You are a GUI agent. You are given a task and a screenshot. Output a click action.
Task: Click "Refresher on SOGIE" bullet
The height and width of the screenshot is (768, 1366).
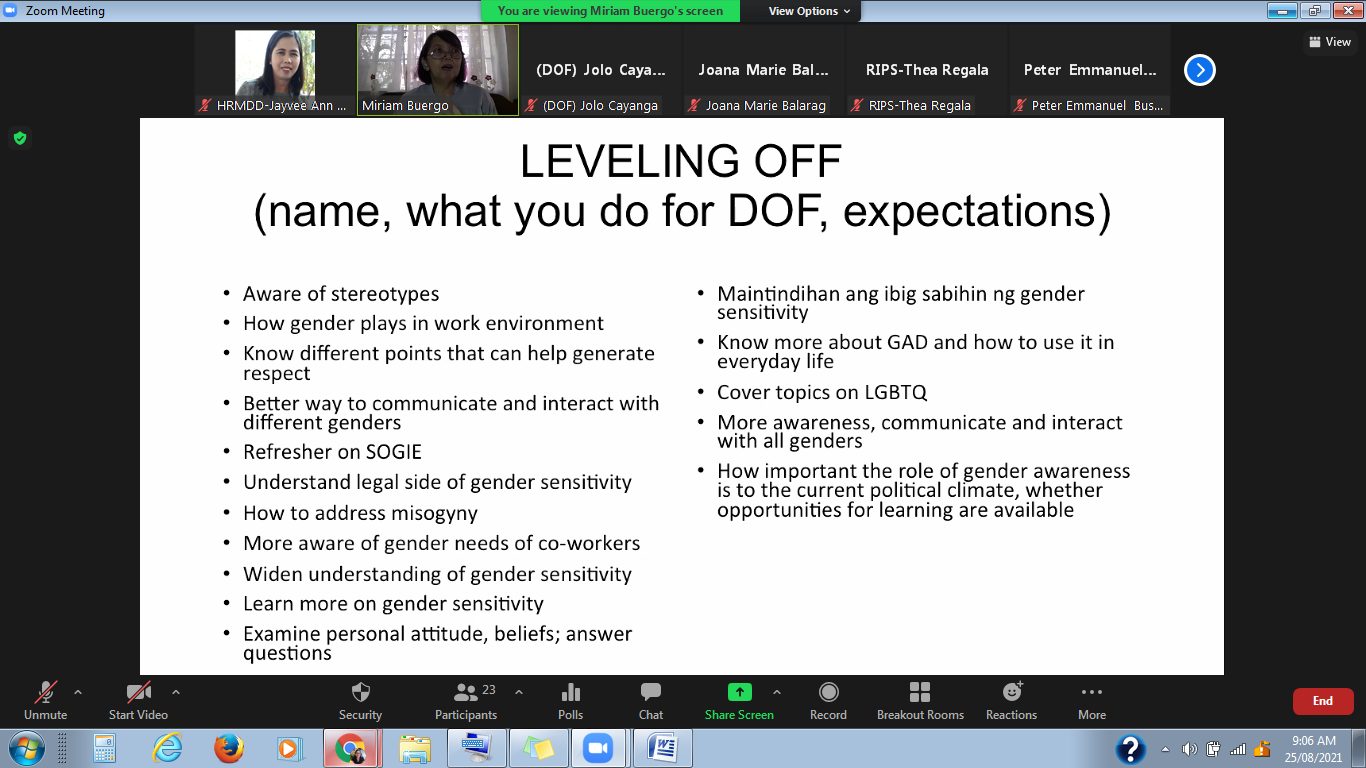pyautogui.click(x=332, y=452)
